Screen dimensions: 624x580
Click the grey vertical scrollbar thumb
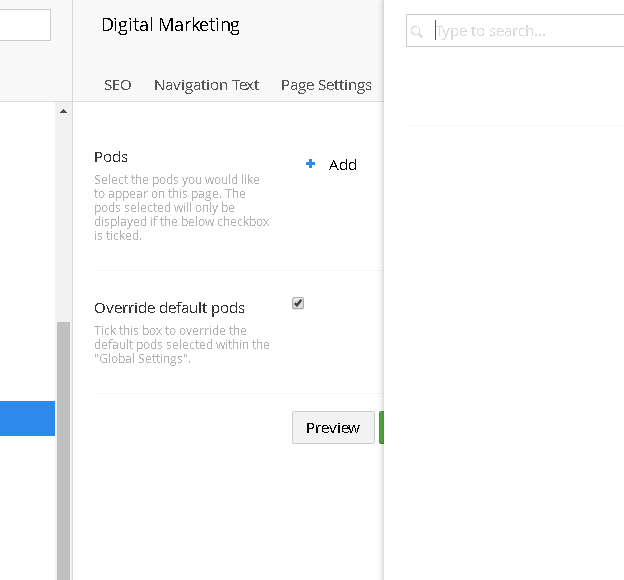[63, 450]
